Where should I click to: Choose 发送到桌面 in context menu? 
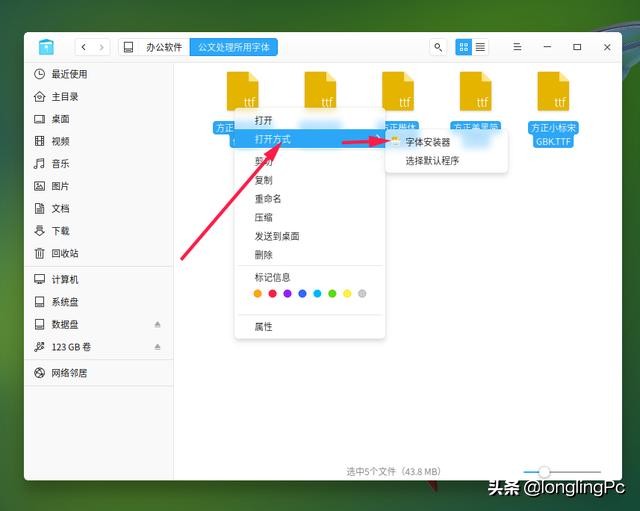coord(310,236)
